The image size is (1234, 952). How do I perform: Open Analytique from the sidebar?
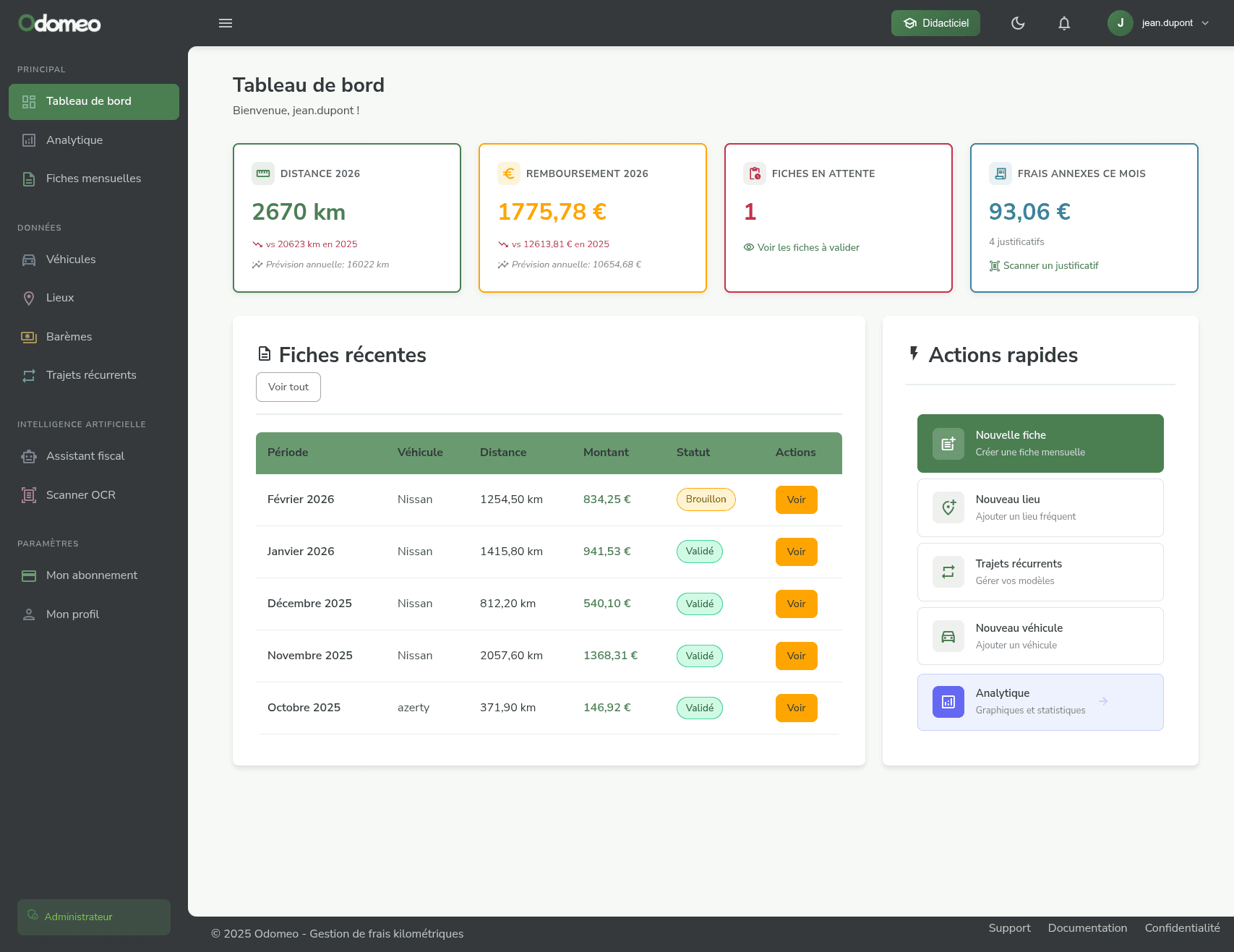[x=74, y=140]
